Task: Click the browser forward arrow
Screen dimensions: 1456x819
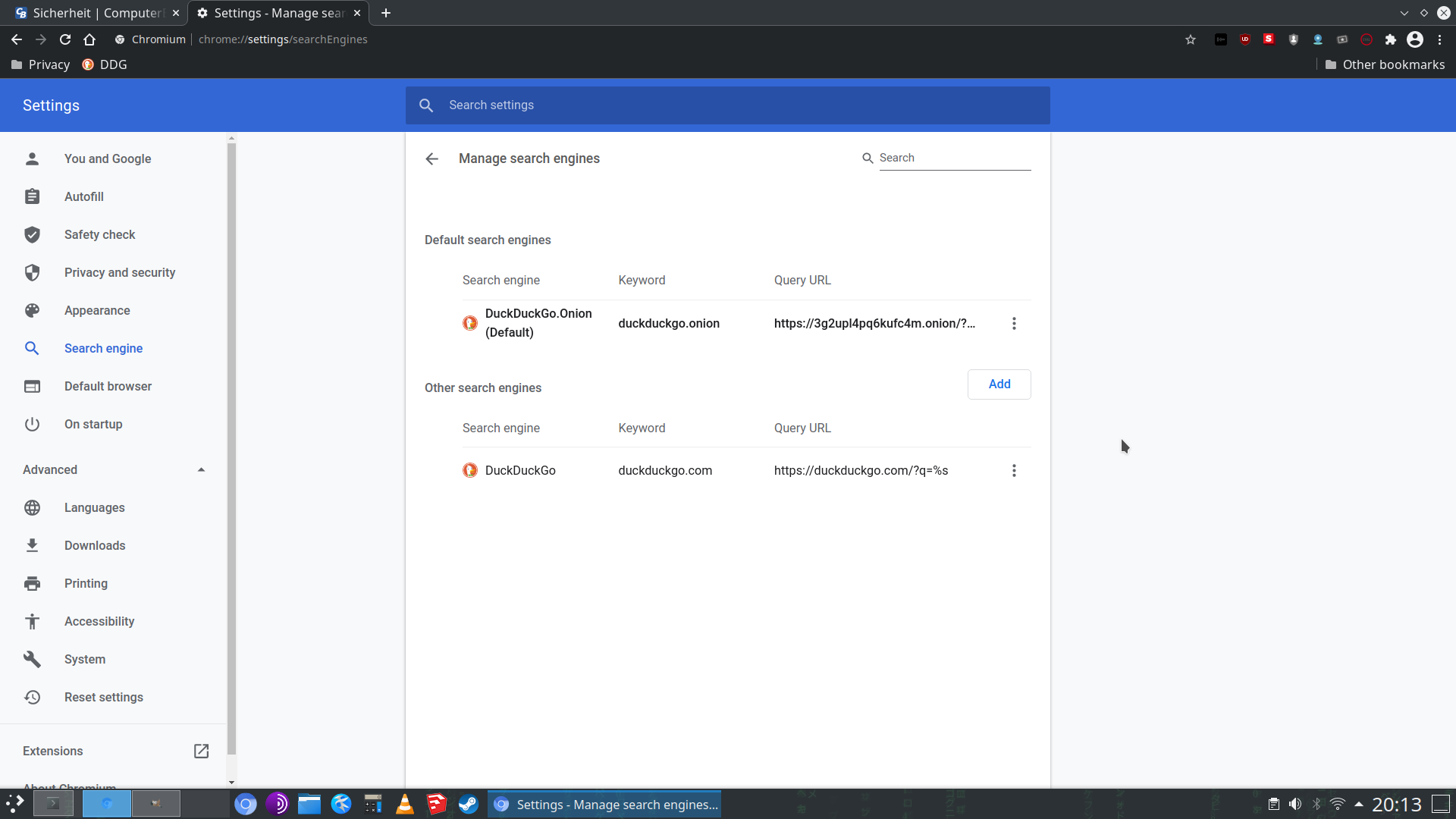Action: [41, 39]
